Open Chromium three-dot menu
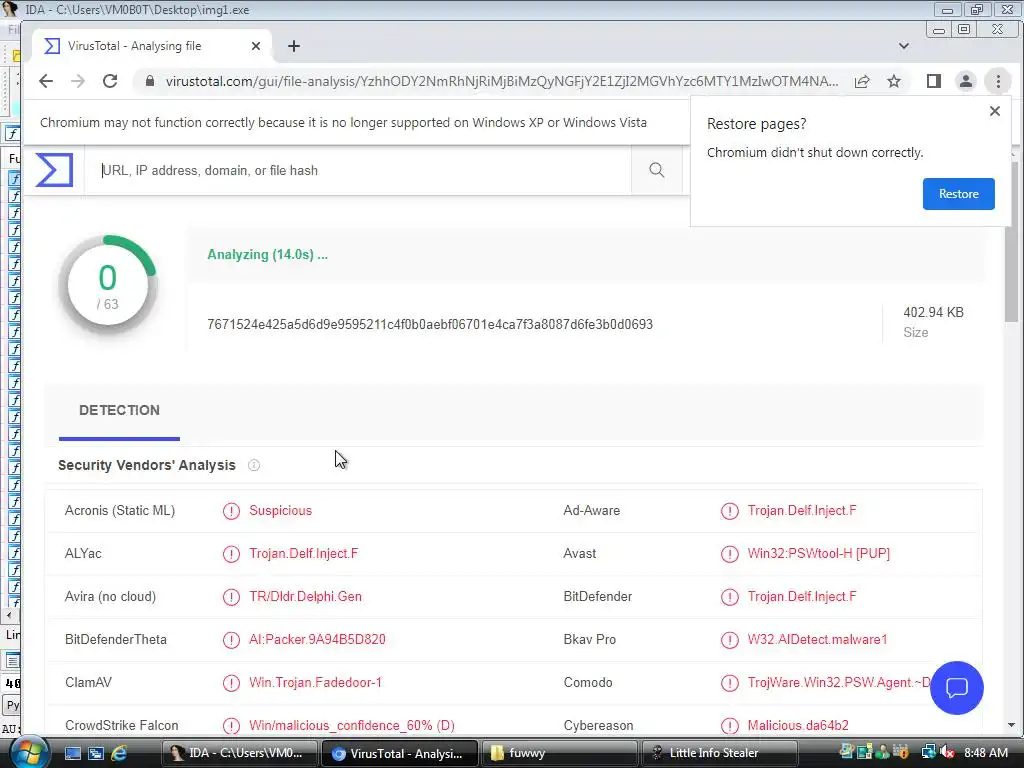The height and width of the screenshot is (768, 1024). (x=998, y=81)
